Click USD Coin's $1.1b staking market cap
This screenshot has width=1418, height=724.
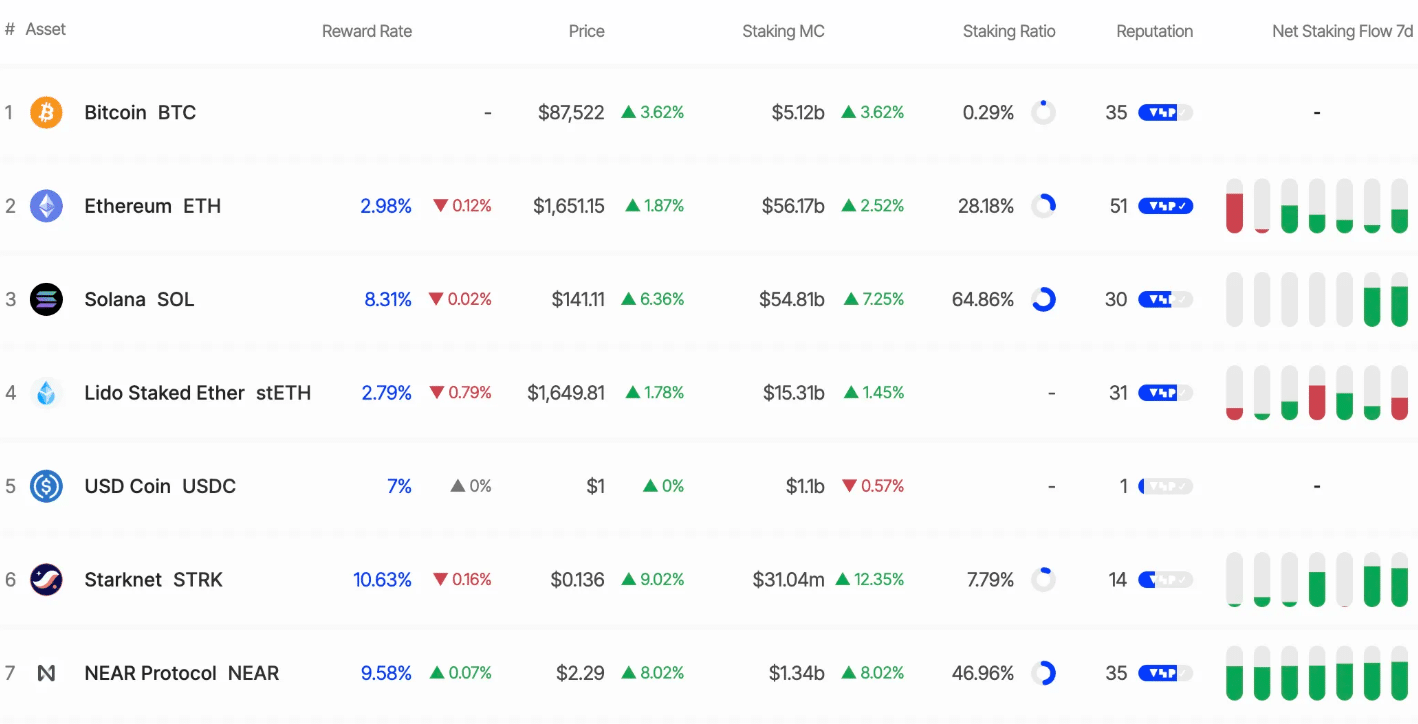[806, 486]
